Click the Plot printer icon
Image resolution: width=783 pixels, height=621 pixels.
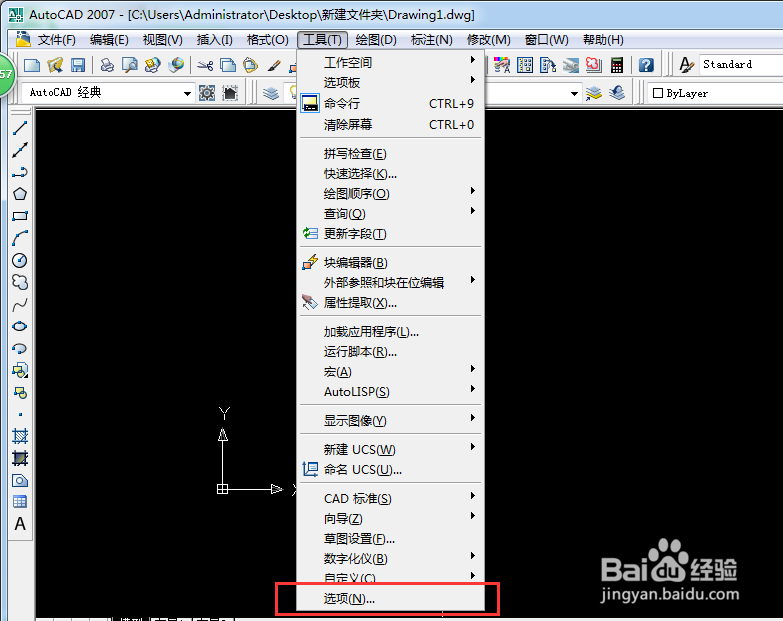(x=107, y=65)
